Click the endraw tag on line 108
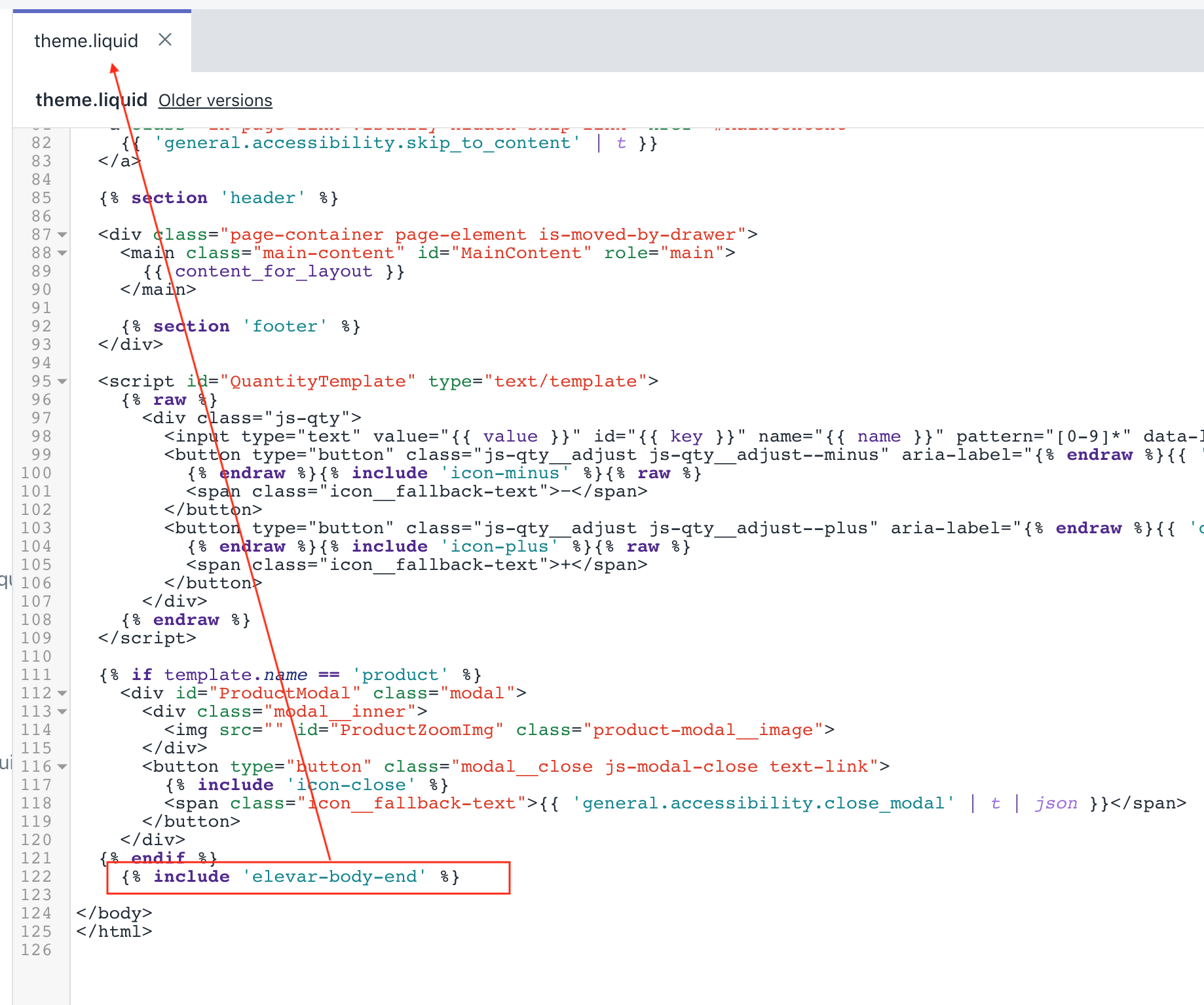 tap(186, 620)
